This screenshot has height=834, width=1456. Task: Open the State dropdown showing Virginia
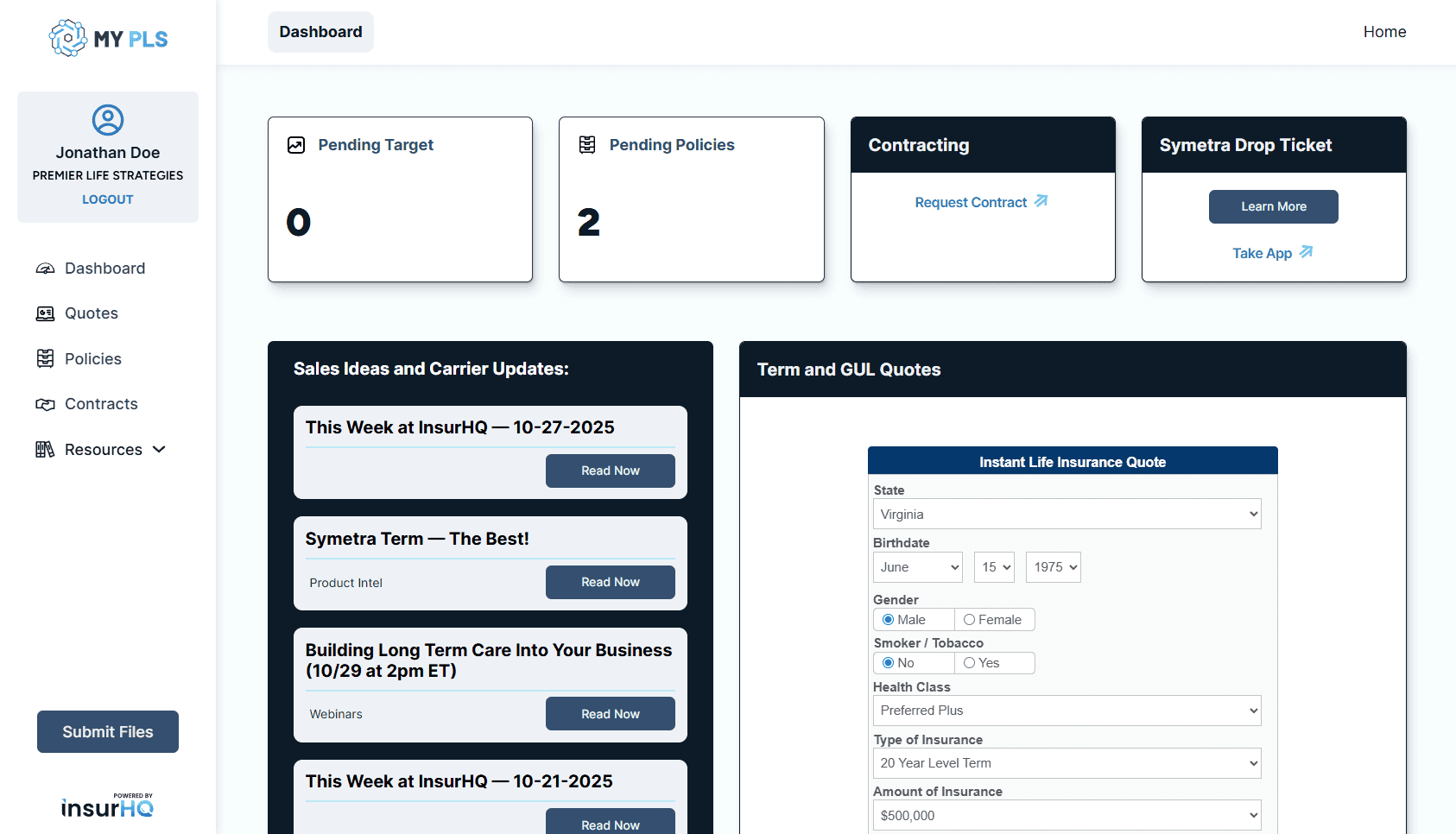pyautogui.click(x=1067, y=514)
